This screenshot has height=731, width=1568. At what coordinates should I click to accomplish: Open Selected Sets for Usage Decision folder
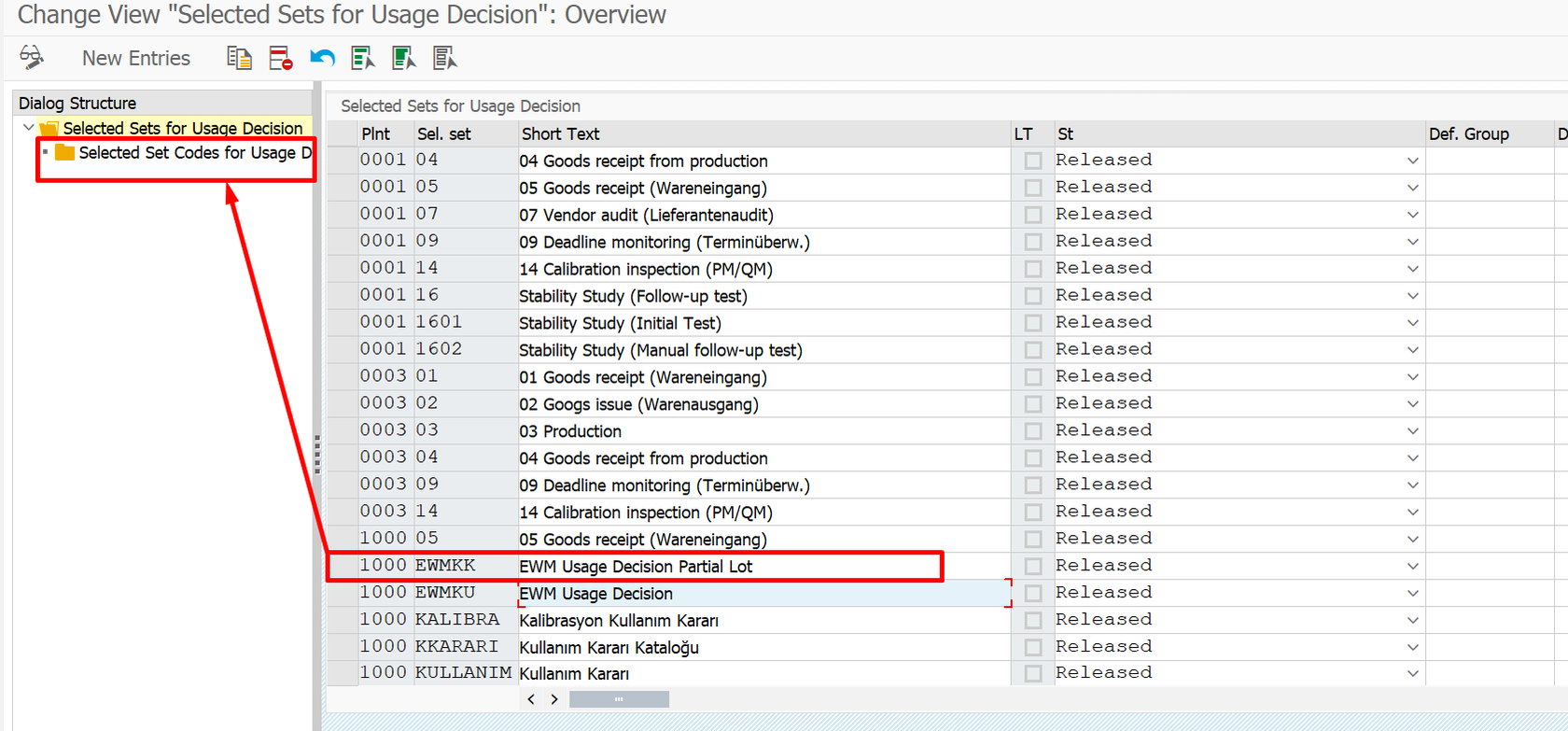(49, 128)
